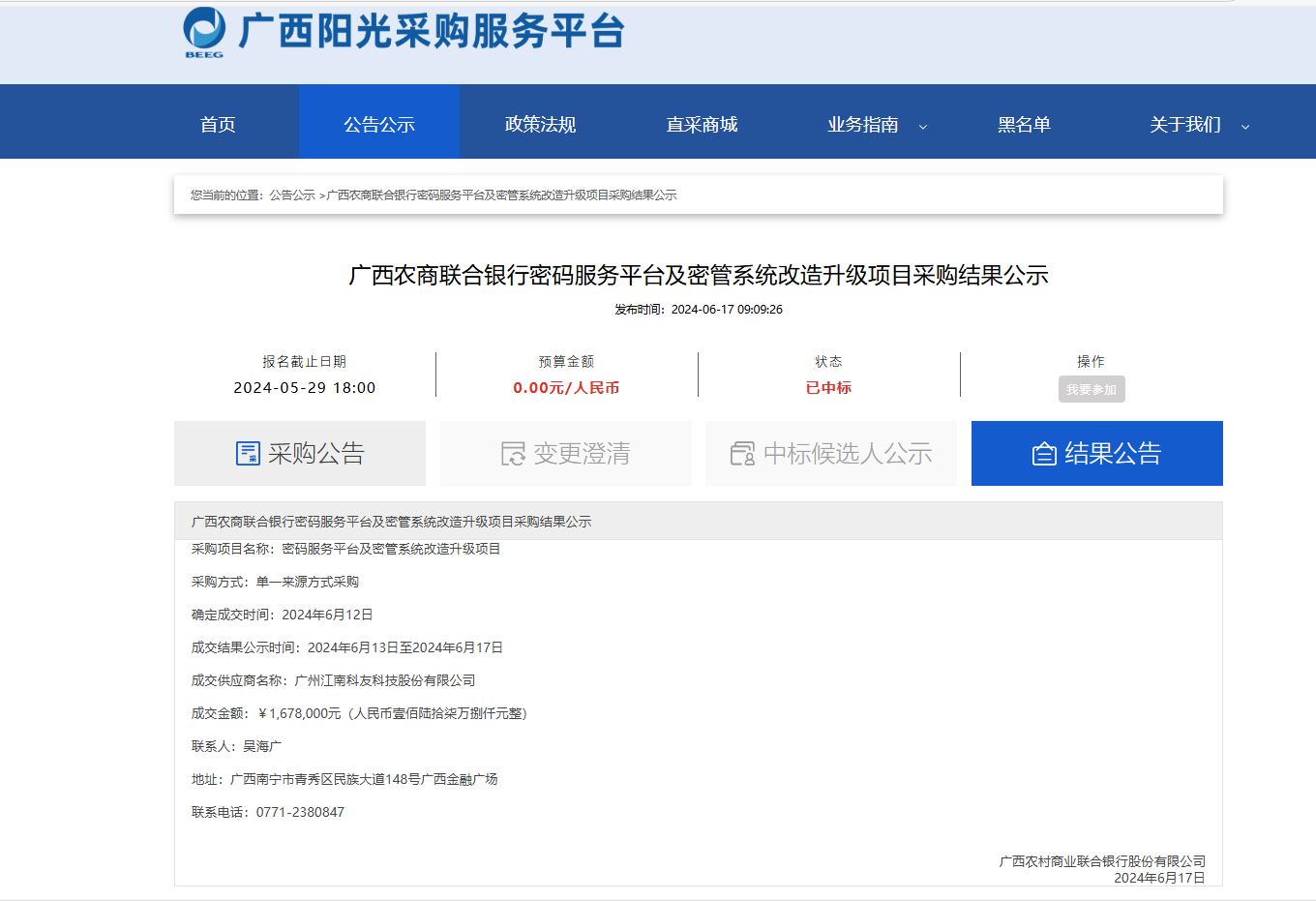Select 关于我们 menu label
Viewport: 1316px width, 901px height.
click(x=1185, y=125)
